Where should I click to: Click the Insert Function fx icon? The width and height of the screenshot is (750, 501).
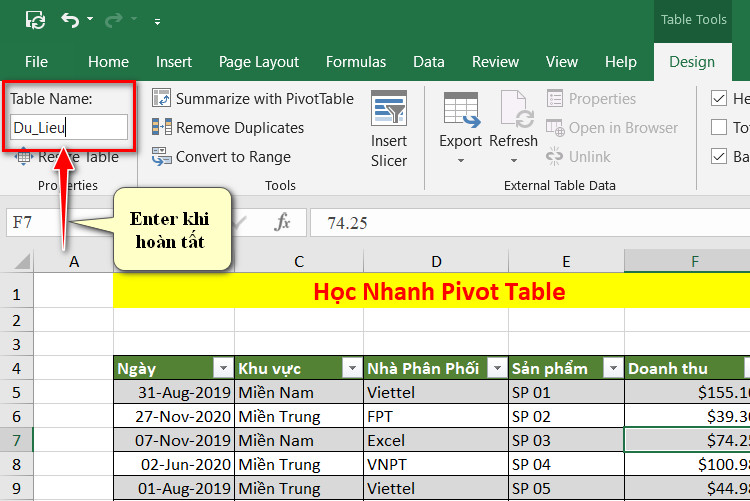click(282, 223)
